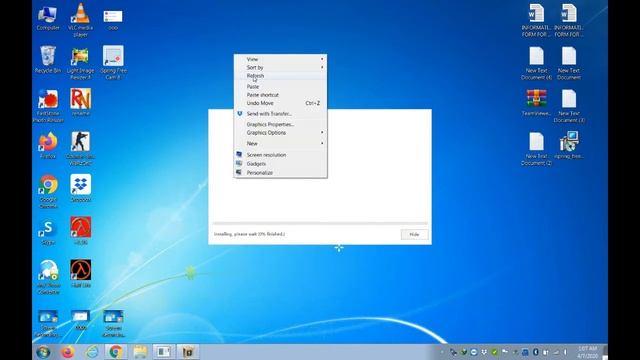Click the installer progress bar
640x360 pixels.
pos(320,223)
